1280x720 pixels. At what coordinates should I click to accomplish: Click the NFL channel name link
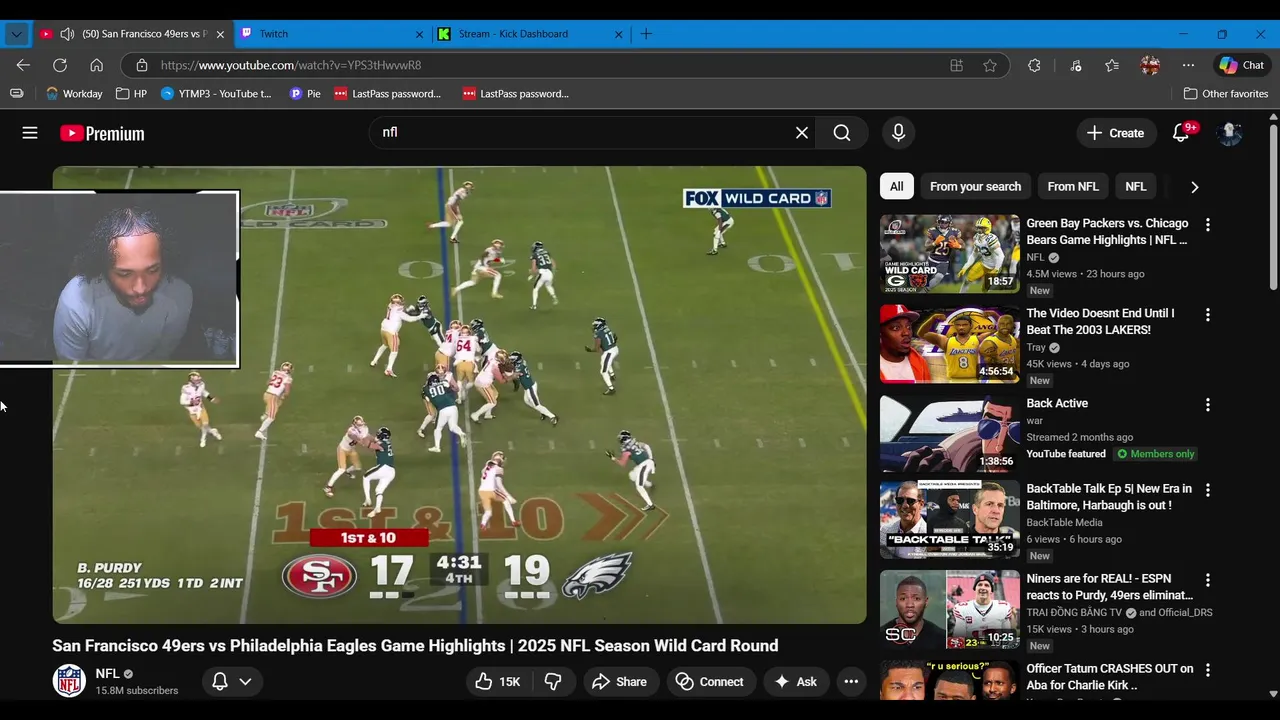click(107, 674)
